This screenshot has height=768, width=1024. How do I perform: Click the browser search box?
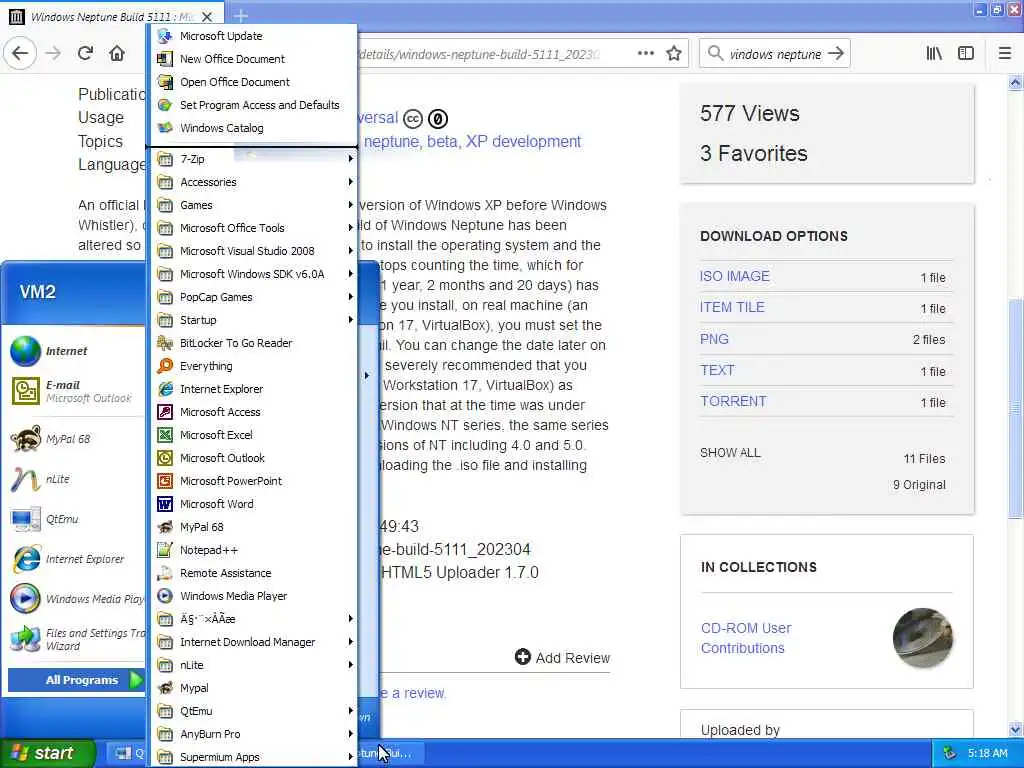[775, 54]
